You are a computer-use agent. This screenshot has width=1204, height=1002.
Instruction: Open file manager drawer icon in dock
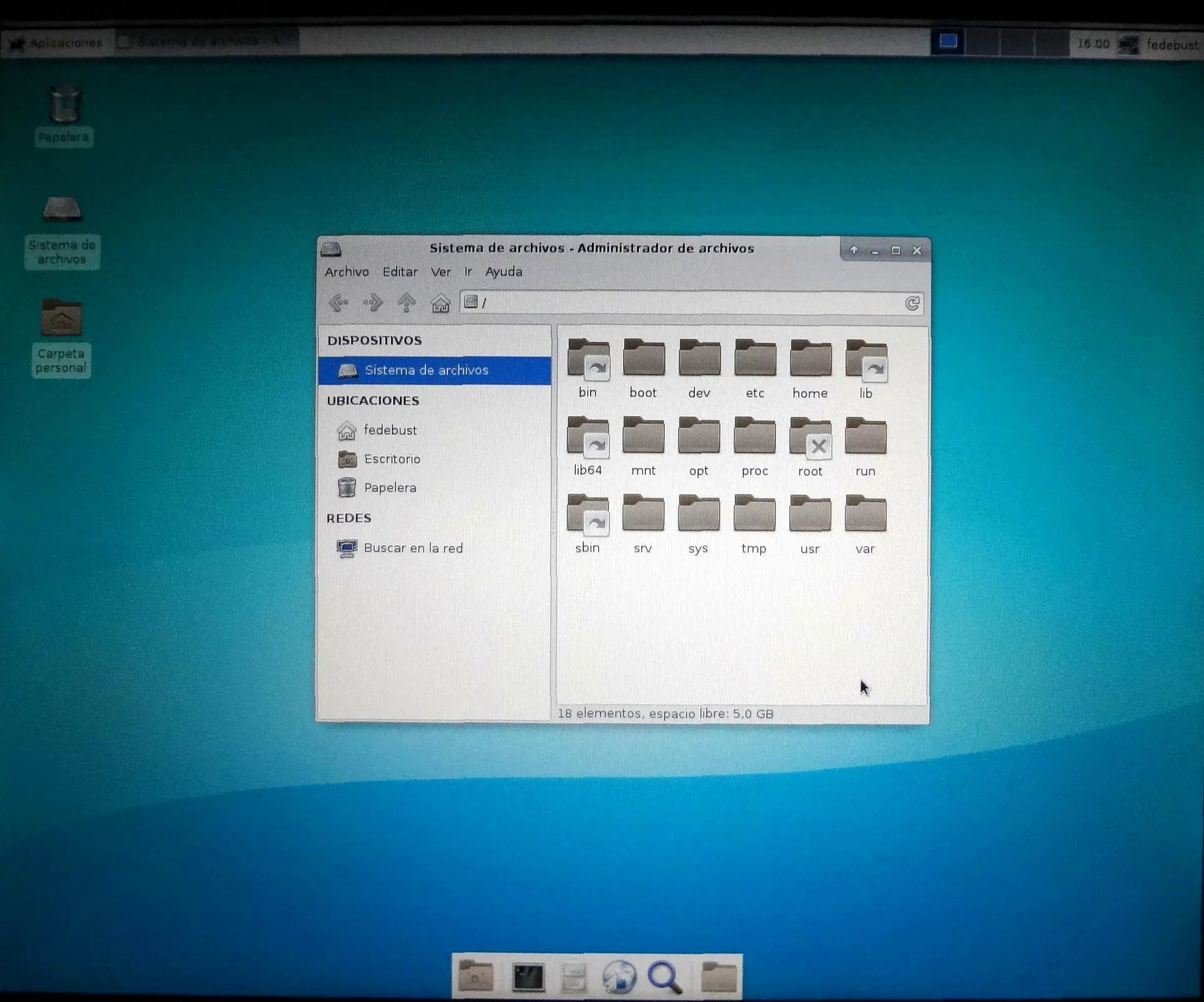[x=573, y=977]
